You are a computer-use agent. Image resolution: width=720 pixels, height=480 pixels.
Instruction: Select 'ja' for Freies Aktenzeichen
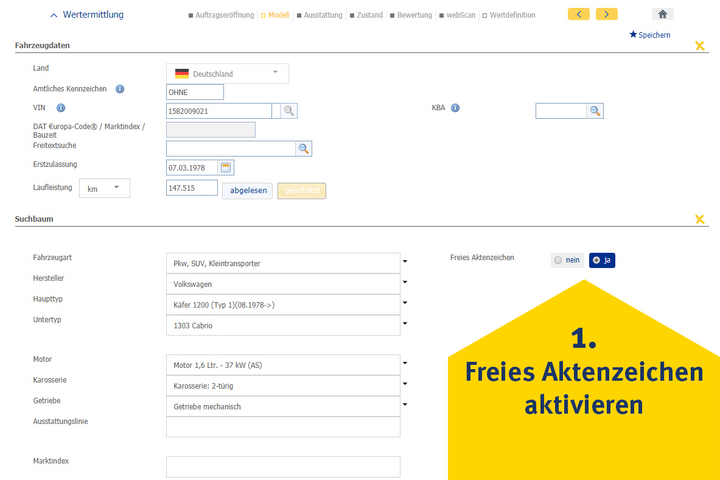point(602,260)
